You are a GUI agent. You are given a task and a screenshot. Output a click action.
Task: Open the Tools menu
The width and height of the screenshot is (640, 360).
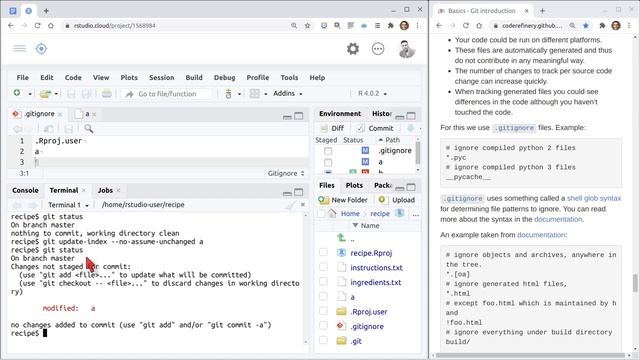[x=289, y=78]
